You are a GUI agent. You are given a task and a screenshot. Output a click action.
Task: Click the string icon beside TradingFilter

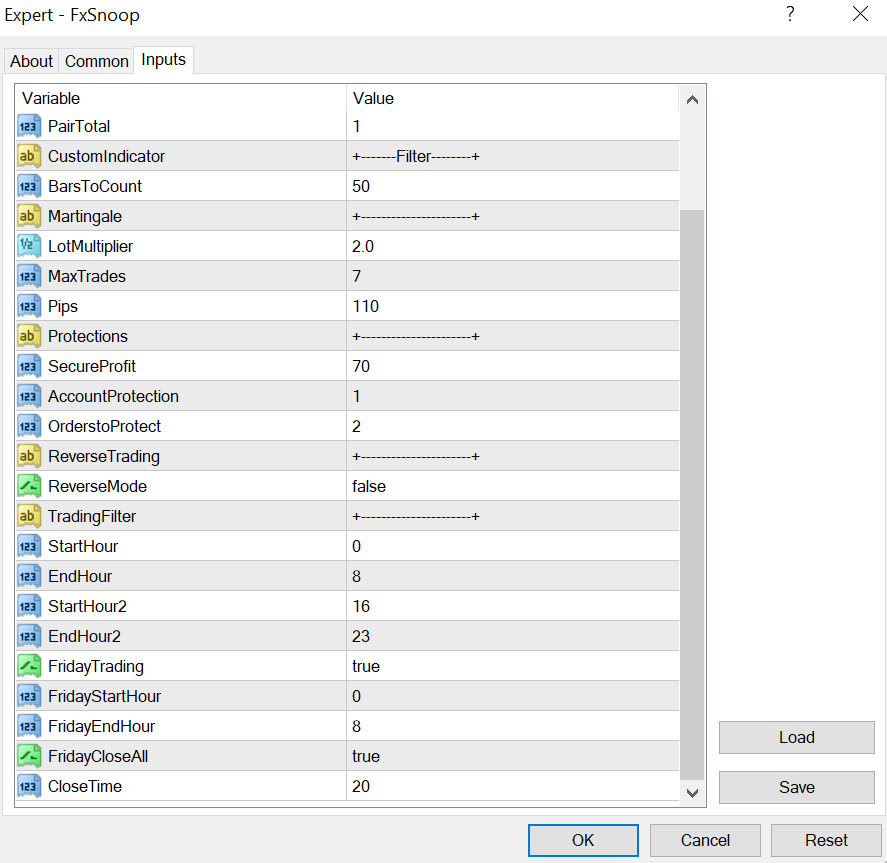click(x=29, y=516)
